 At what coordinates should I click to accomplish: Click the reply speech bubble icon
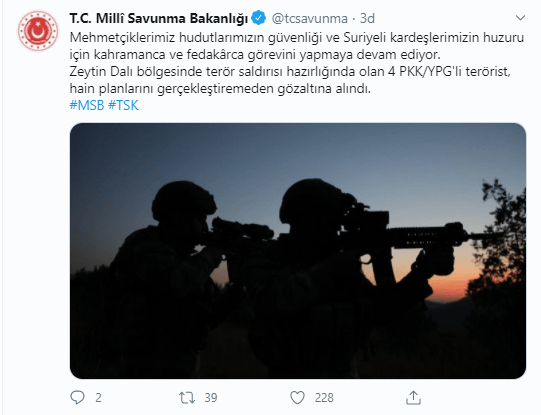click(x=77, y=397)
